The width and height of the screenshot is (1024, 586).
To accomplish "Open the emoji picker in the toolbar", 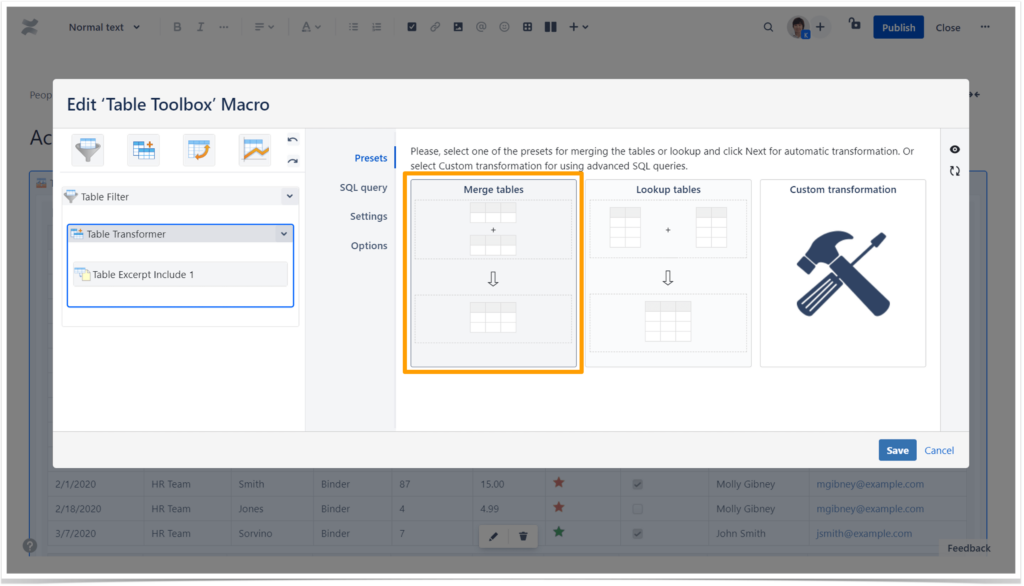I will coord(502,27).
